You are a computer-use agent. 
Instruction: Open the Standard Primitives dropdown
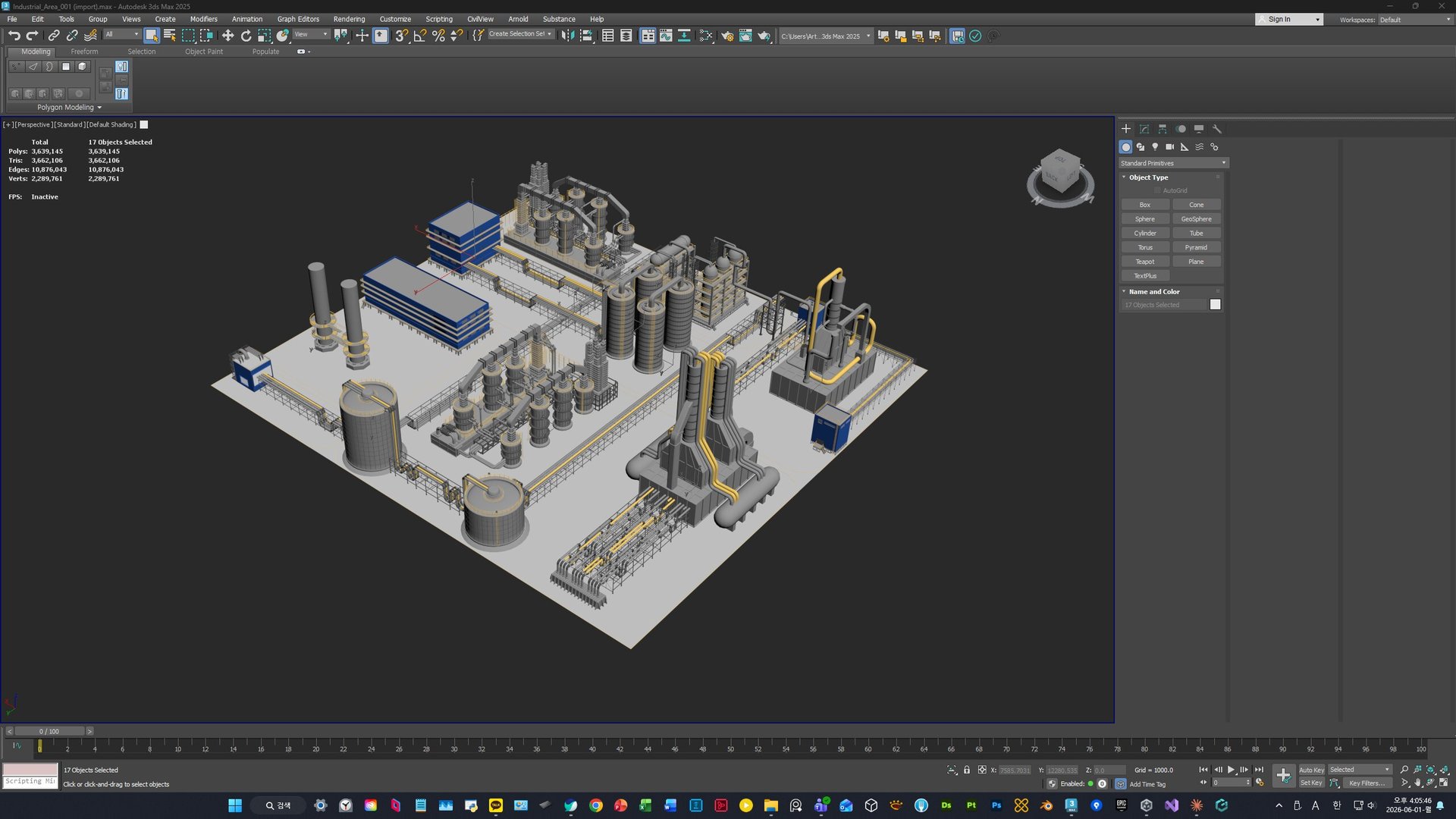click(1173, 163)
